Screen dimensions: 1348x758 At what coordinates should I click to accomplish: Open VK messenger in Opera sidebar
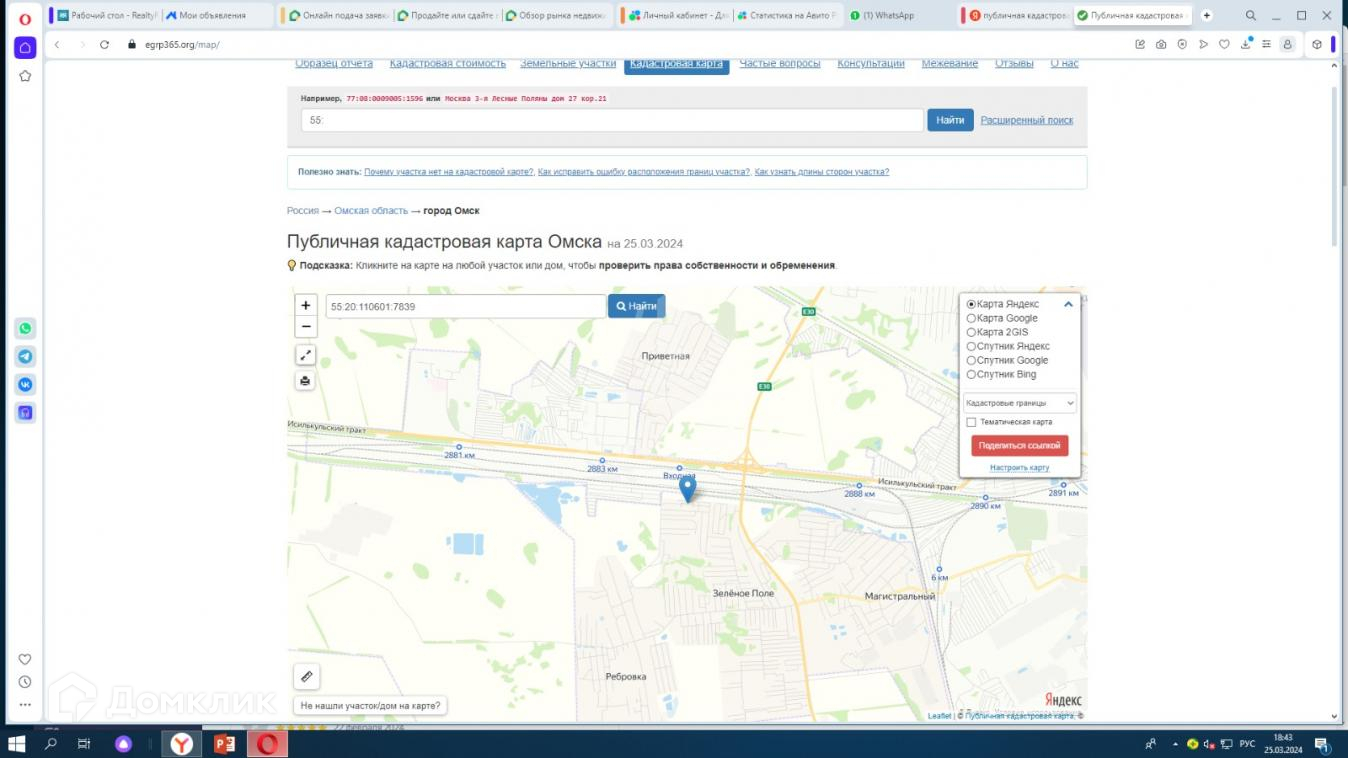25,385
